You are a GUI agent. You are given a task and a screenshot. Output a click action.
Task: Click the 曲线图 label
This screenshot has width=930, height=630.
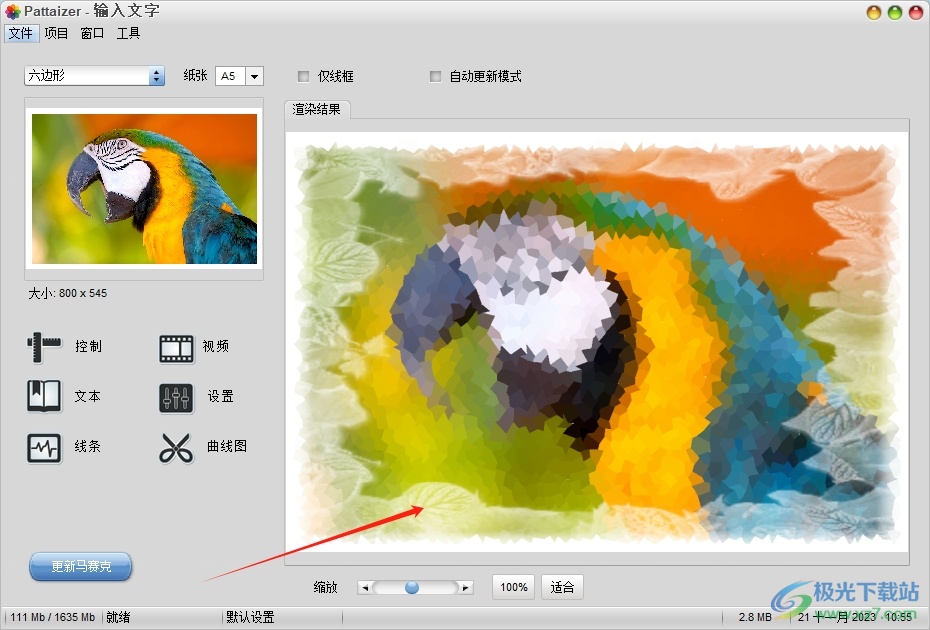point(227,446)
